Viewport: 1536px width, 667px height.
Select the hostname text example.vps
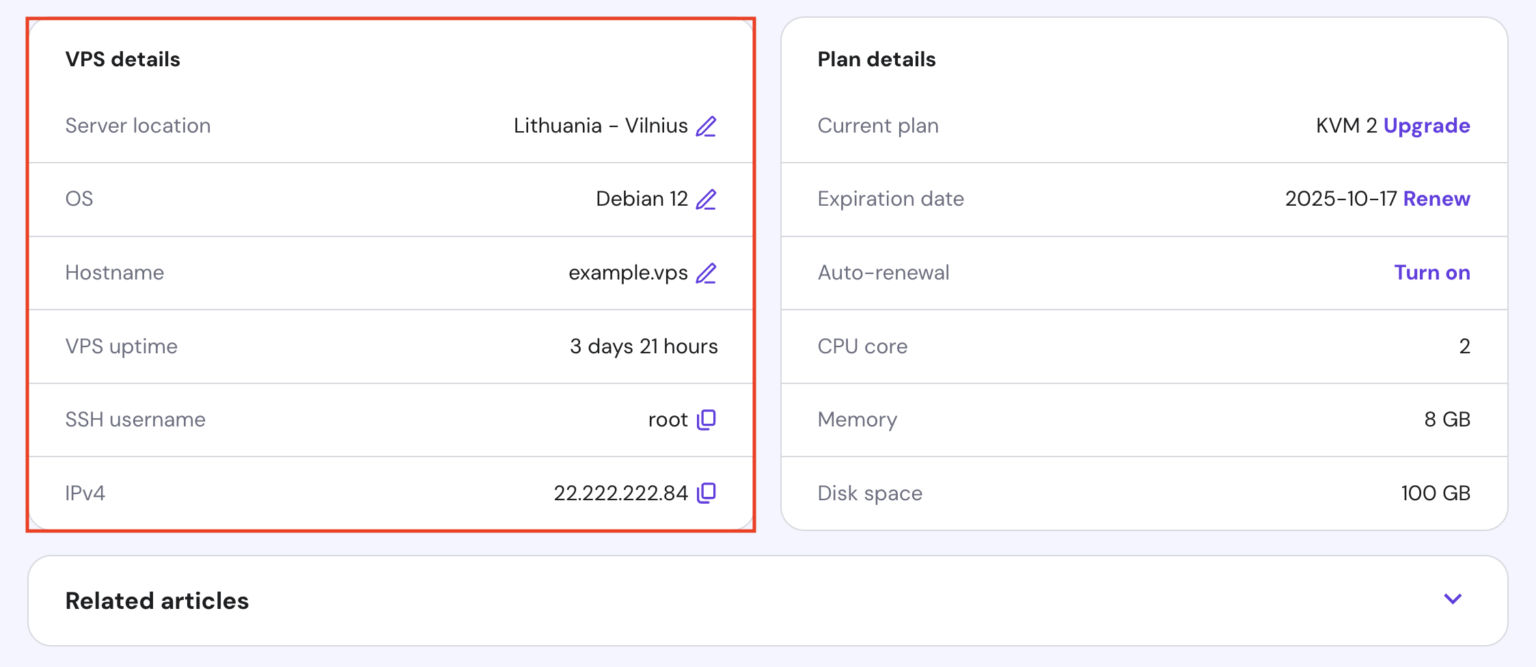628,272
